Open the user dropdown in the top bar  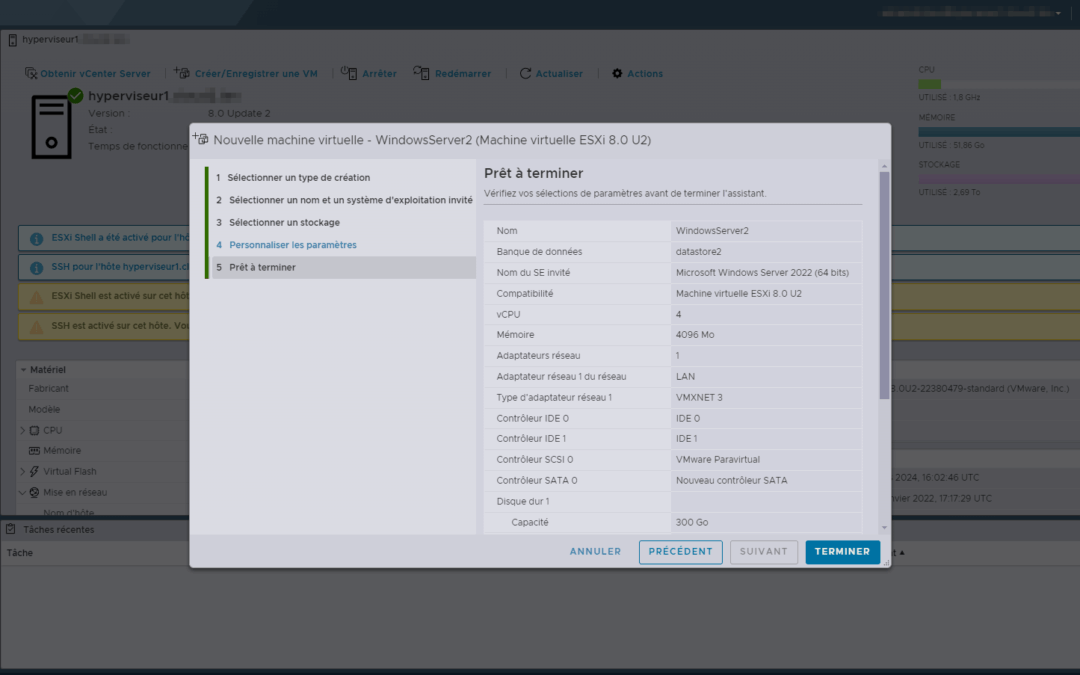(1058, 13)
